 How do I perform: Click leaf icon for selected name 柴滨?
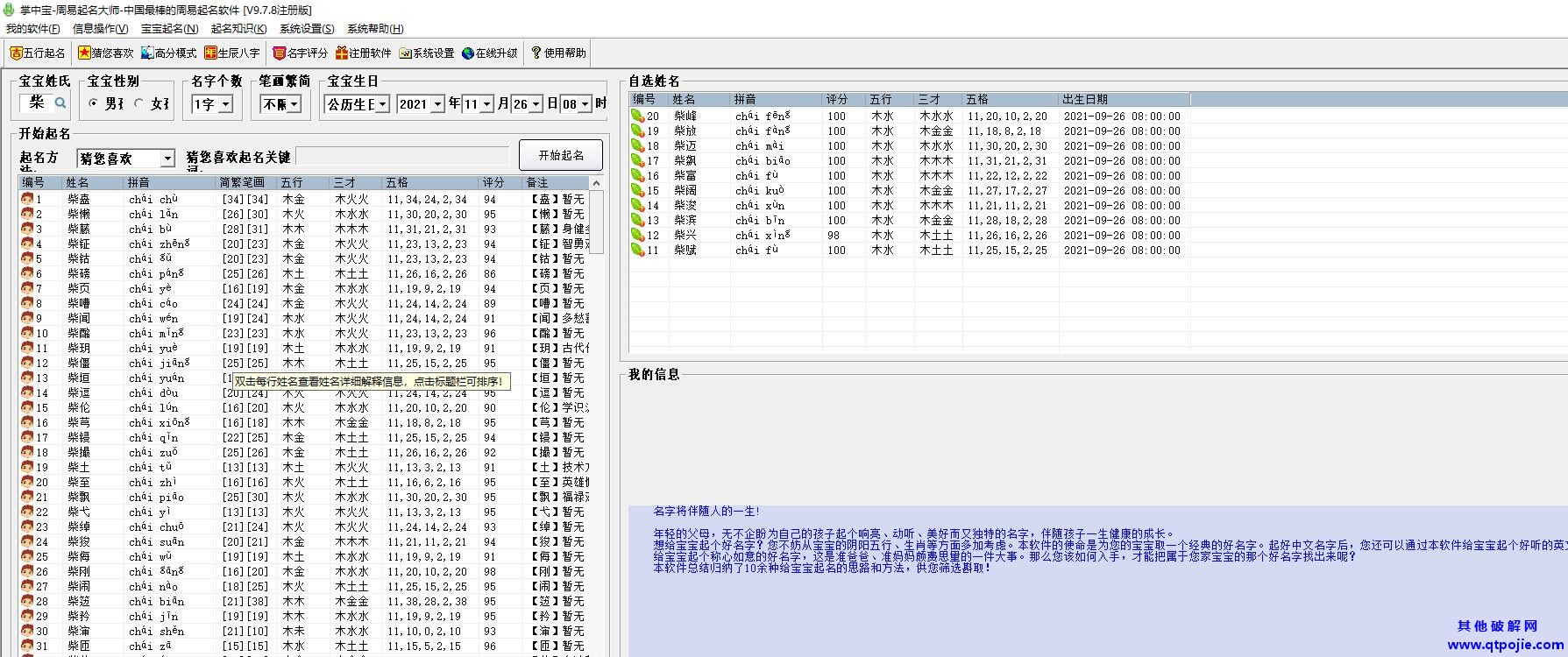[637, 220]
